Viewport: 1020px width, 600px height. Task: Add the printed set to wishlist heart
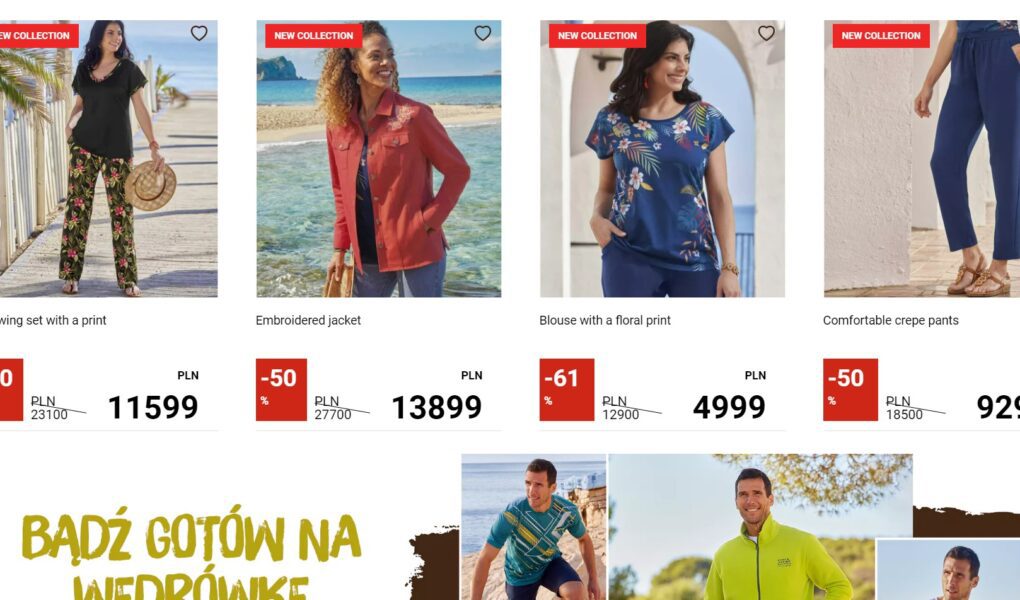(x=199, y=33)
